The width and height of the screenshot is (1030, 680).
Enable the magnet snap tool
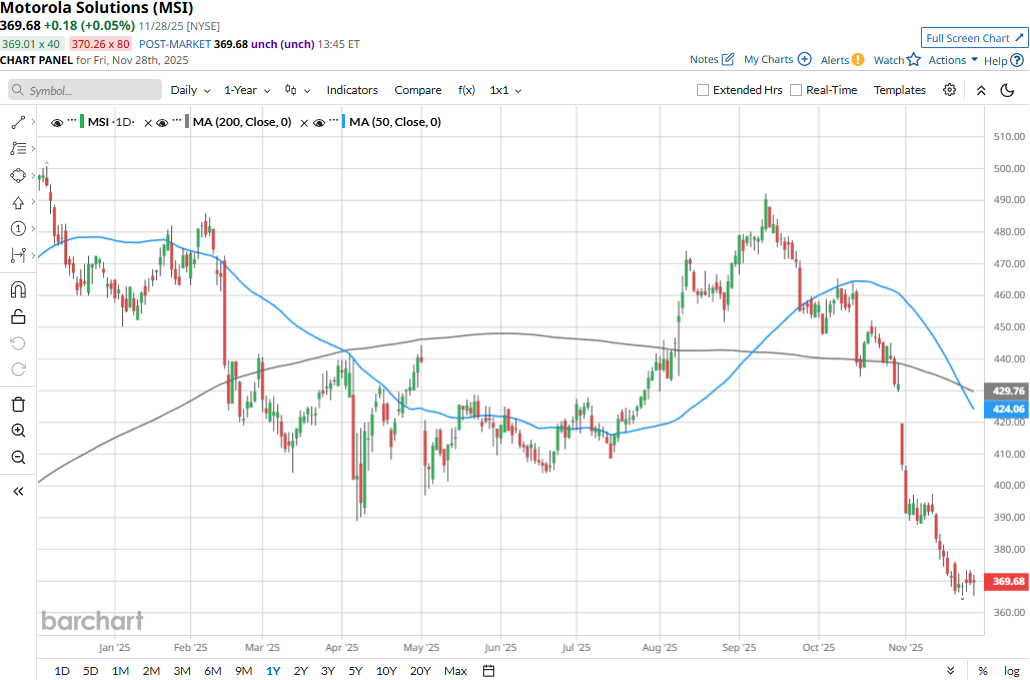coord(18,290)
